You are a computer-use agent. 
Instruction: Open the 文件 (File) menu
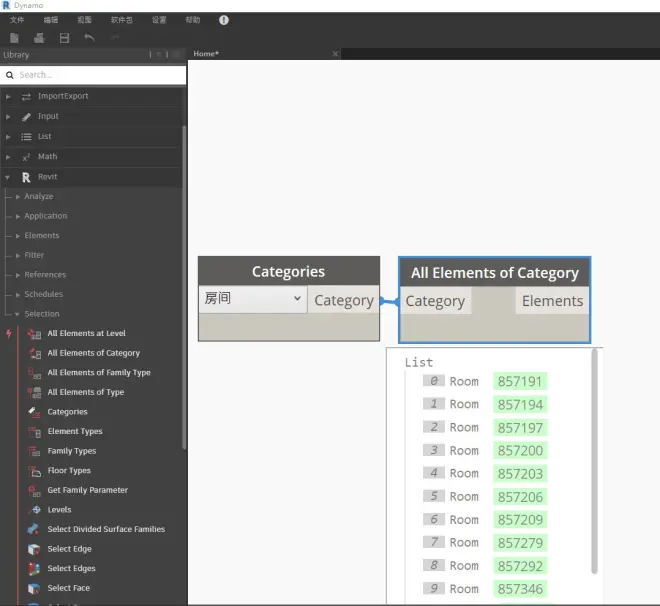click(17, 20)
